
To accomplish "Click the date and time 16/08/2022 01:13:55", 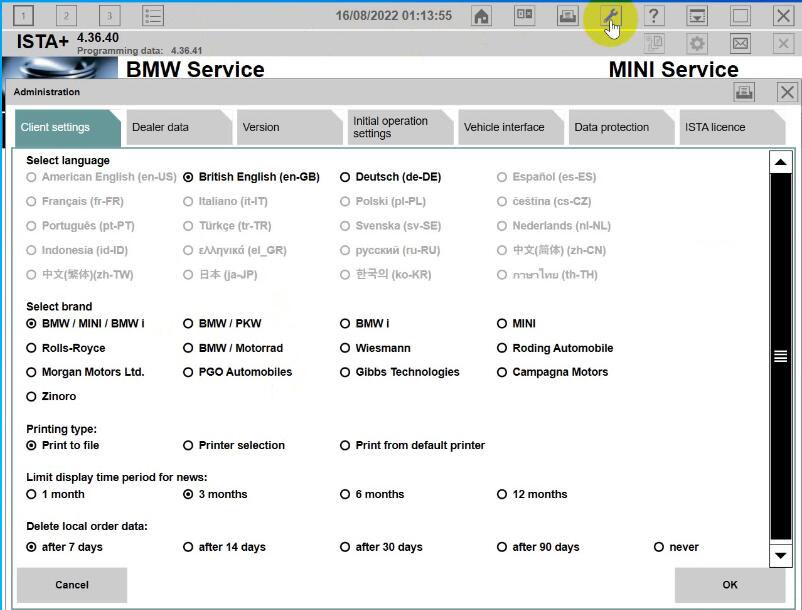I will [394, 16].
